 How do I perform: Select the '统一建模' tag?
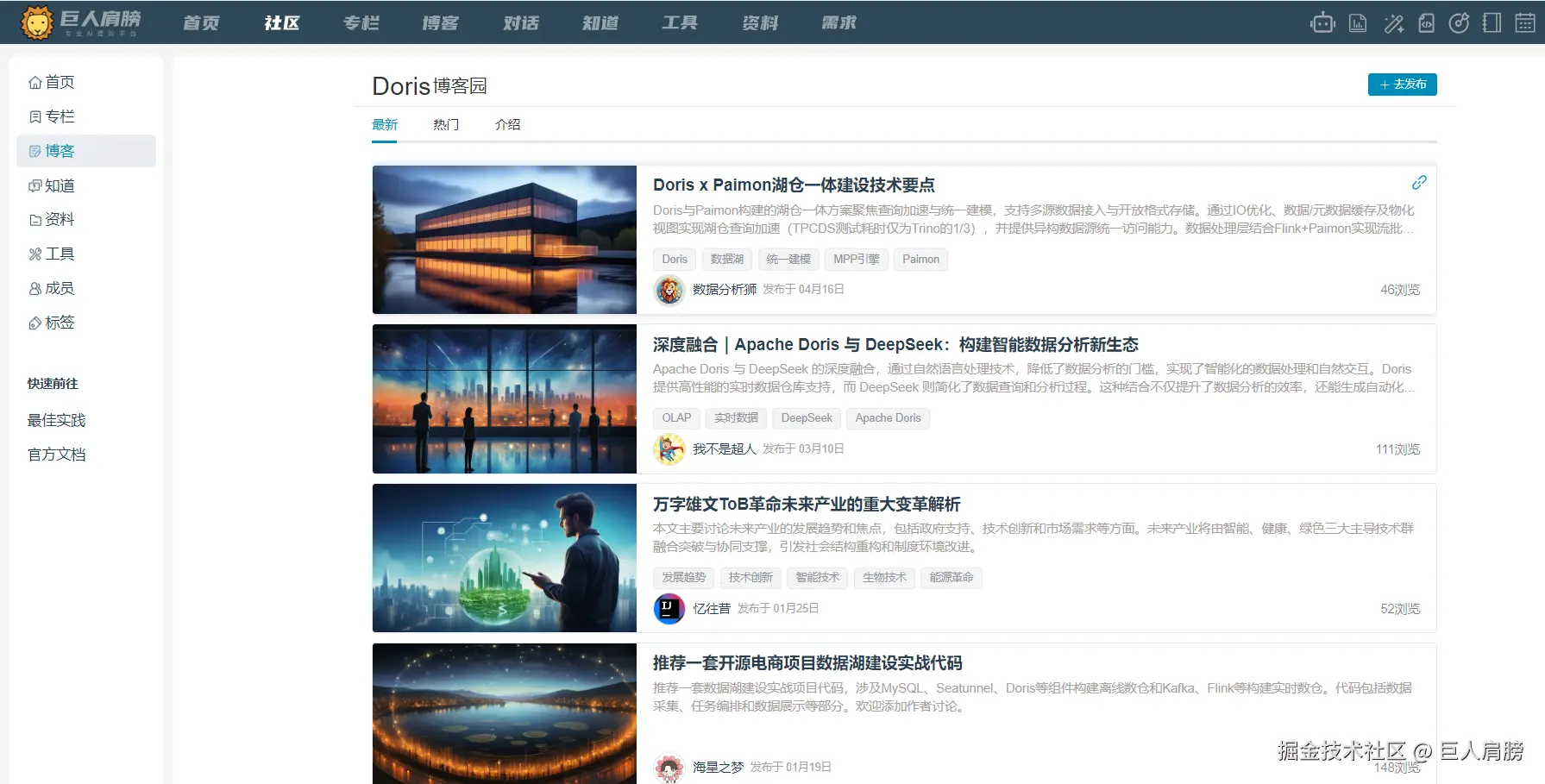point(788,259)
